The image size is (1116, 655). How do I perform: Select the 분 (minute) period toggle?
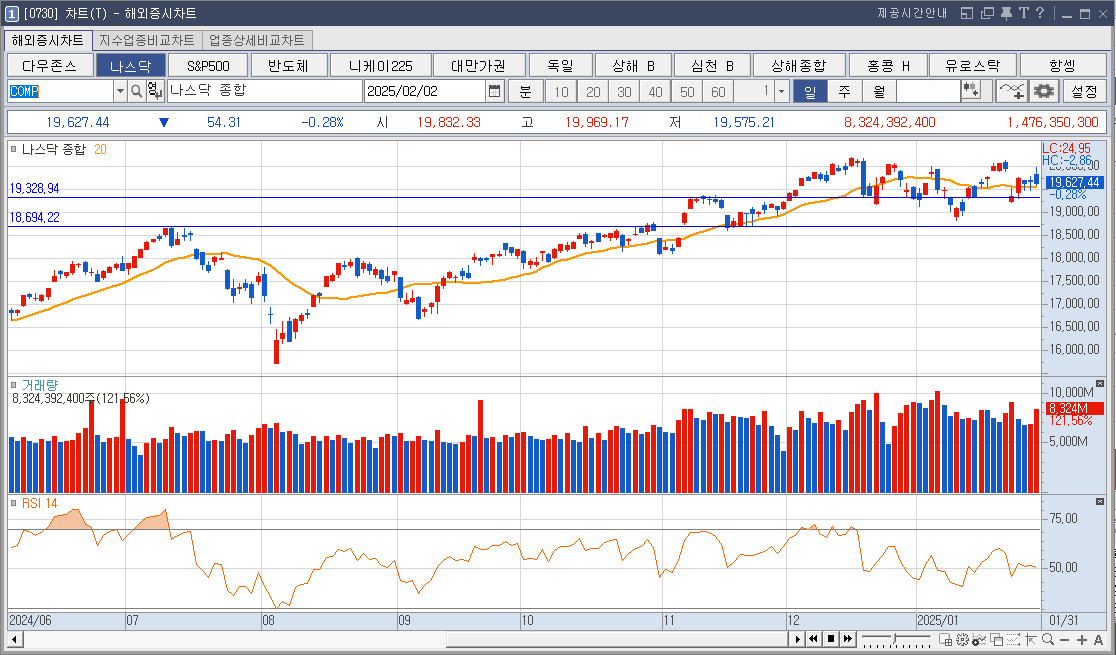(x=525, y=91)
